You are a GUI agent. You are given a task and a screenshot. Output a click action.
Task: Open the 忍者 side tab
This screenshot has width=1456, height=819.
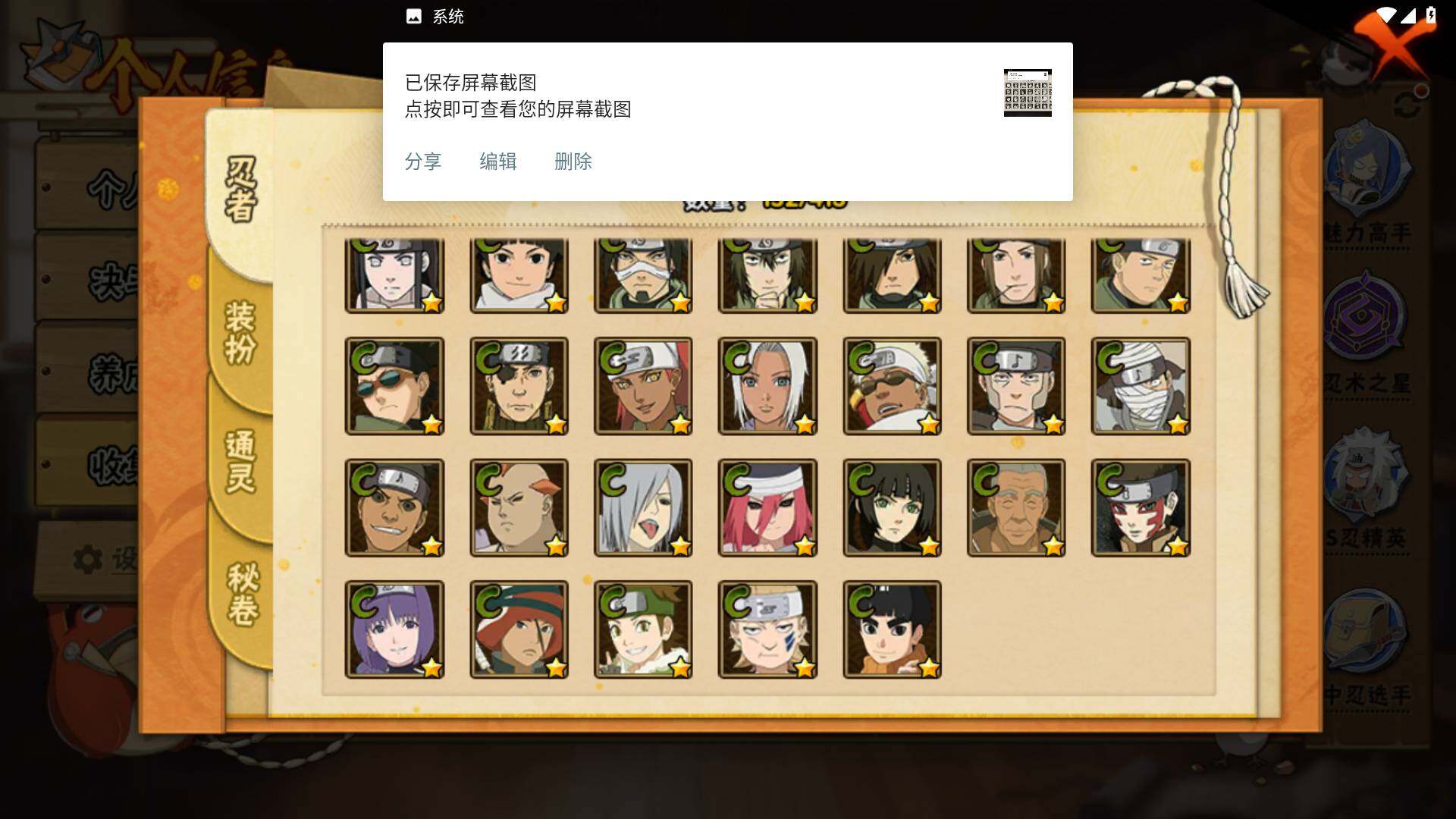pyautogui.click(x=241, y=190)
